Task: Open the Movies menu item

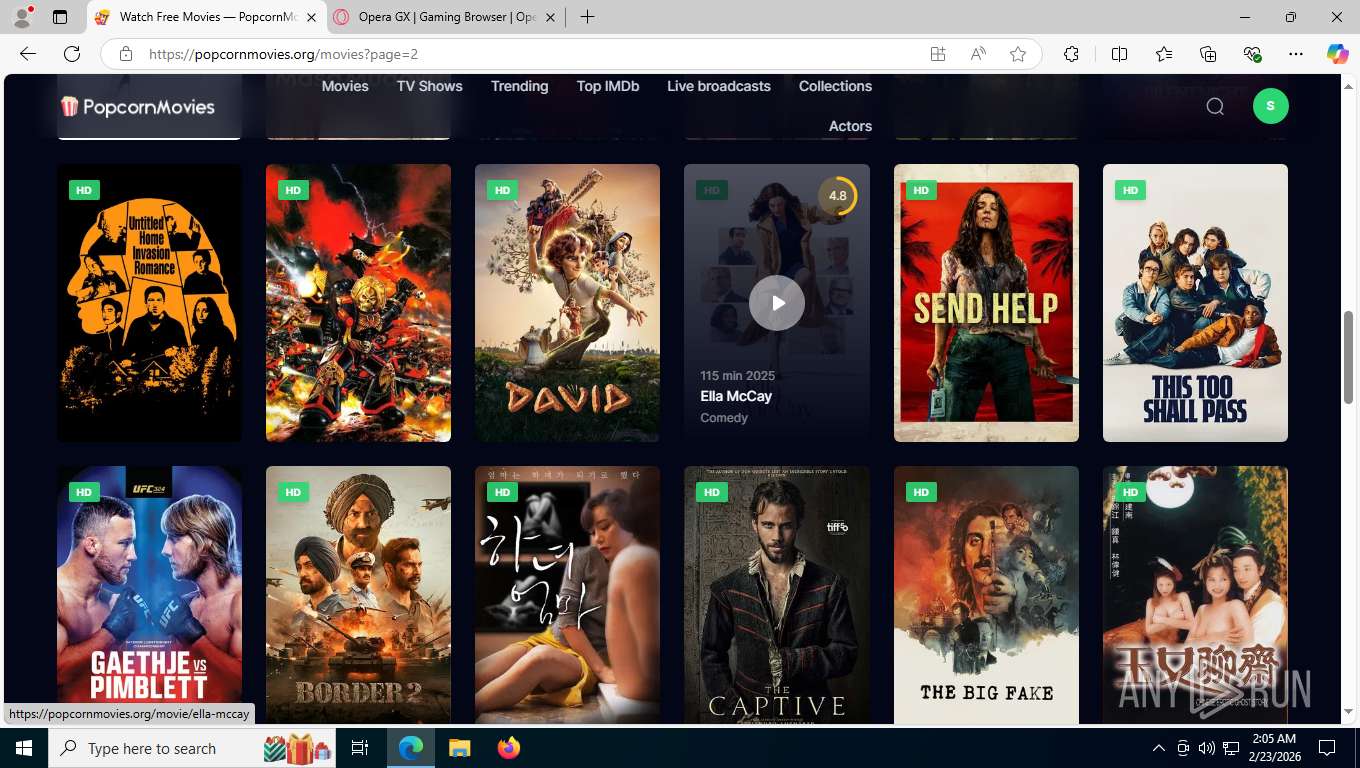Action: coord(345,86)
